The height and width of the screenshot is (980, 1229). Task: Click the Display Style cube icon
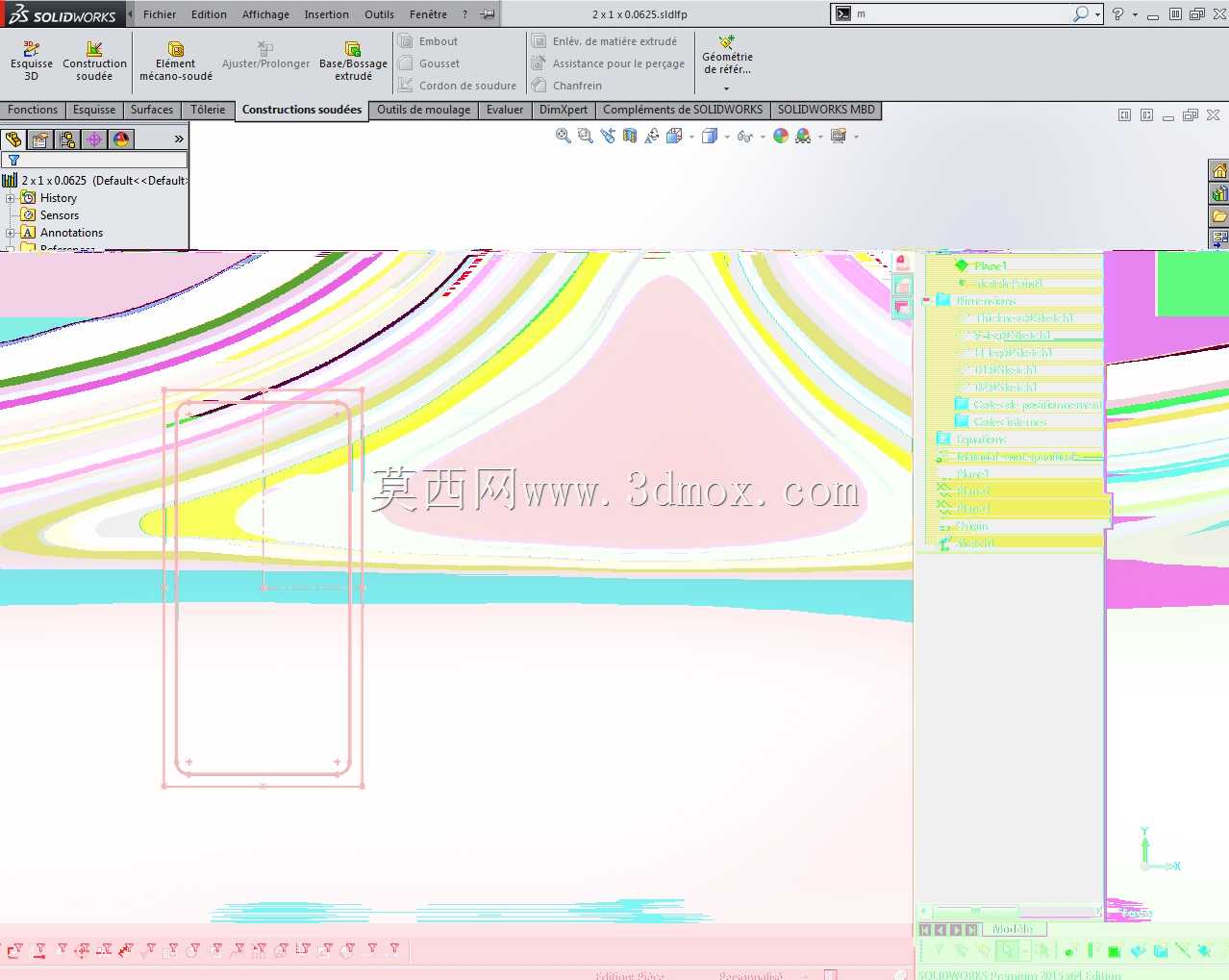pos(710,137)
